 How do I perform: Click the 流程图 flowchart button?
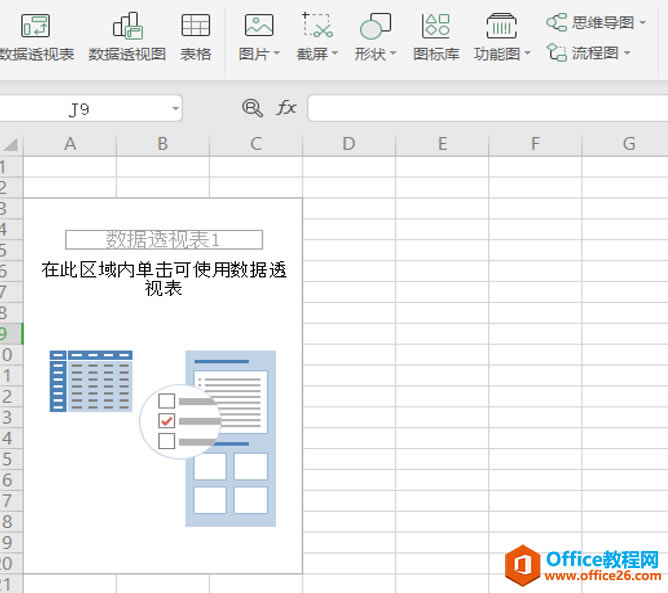582,53
